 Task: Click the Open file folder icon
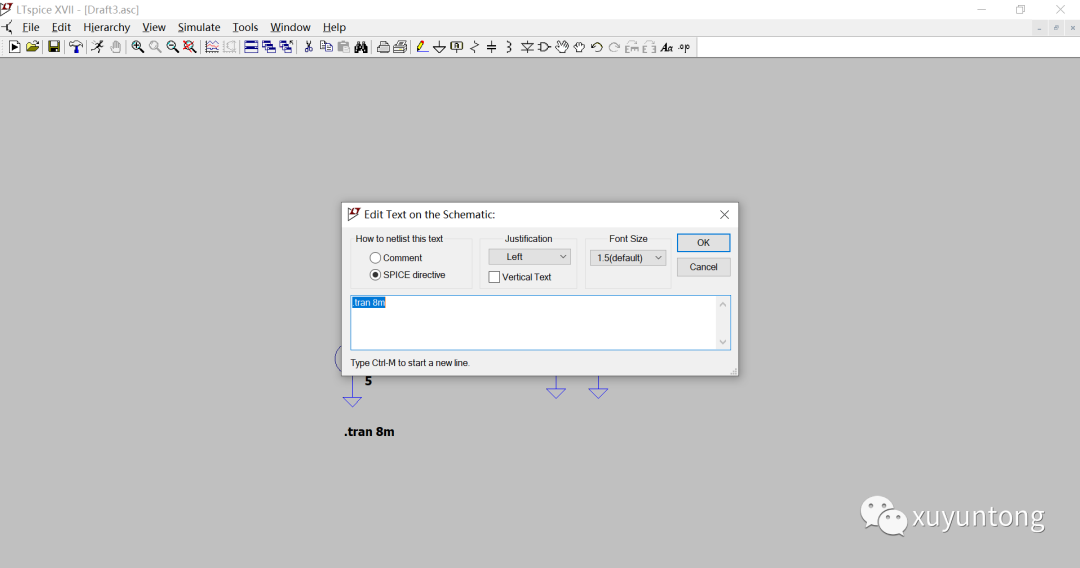tap(32, 47)
